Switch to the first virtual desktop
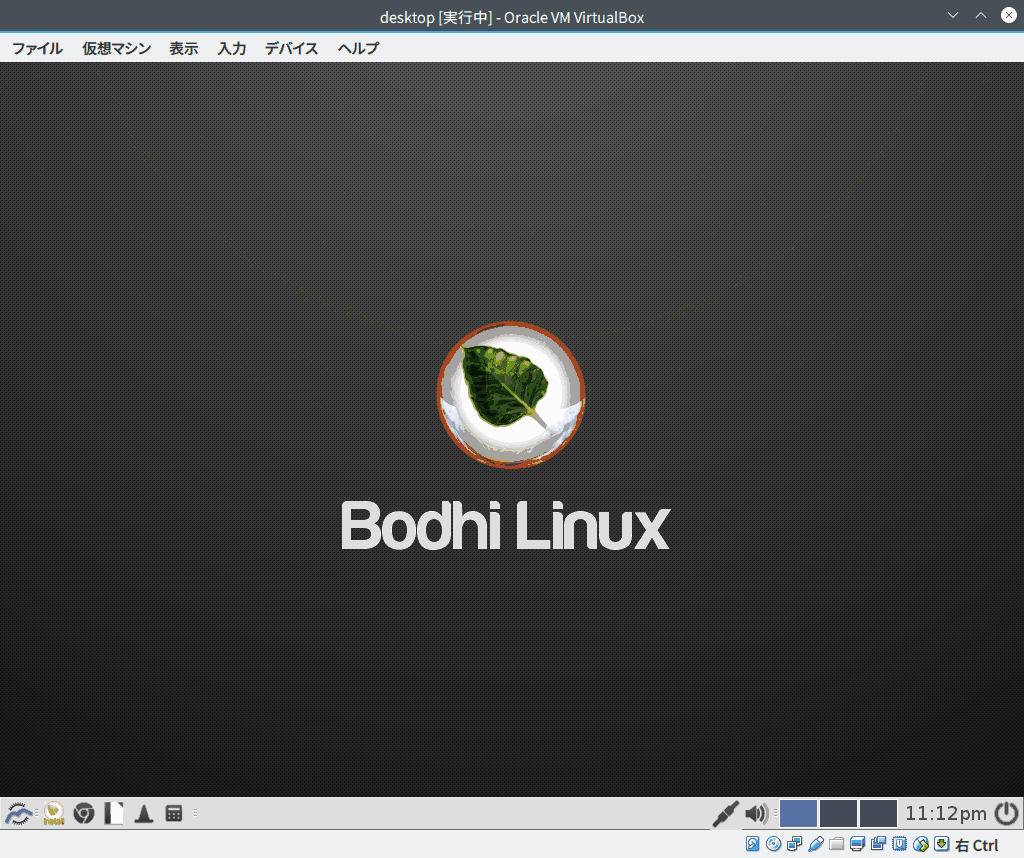The width and height of the screenshot is (1024, 858). (798, 814)
